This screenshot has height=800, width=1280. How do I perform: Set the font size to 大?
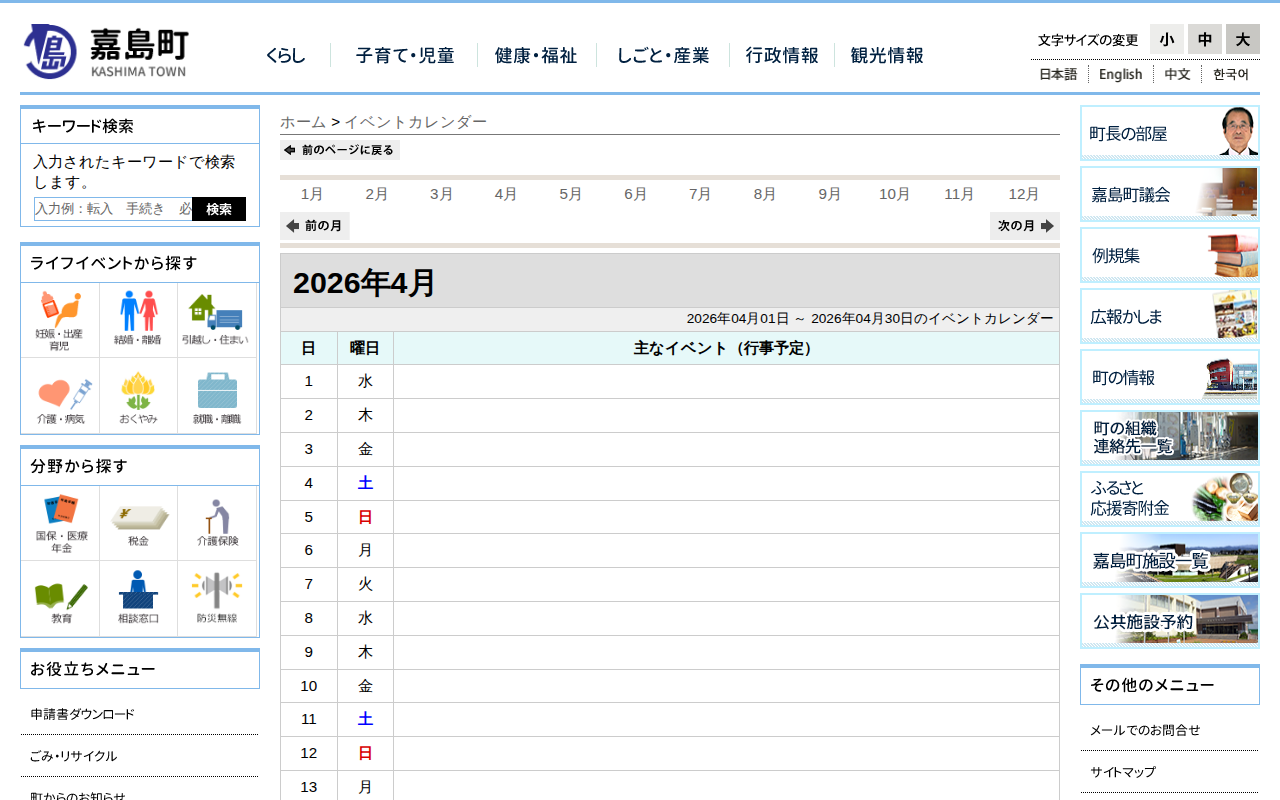(1242, 39)
